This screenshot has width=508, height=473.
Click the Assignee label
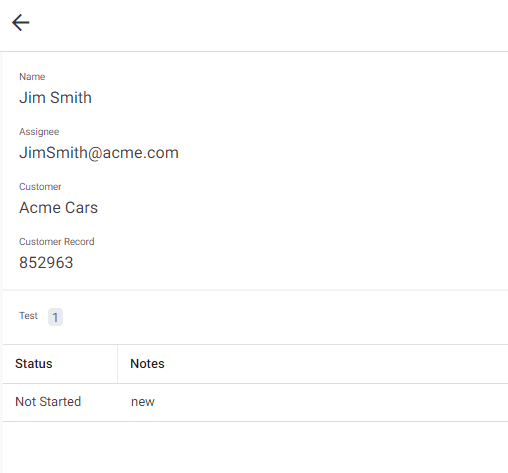[39, 132]
